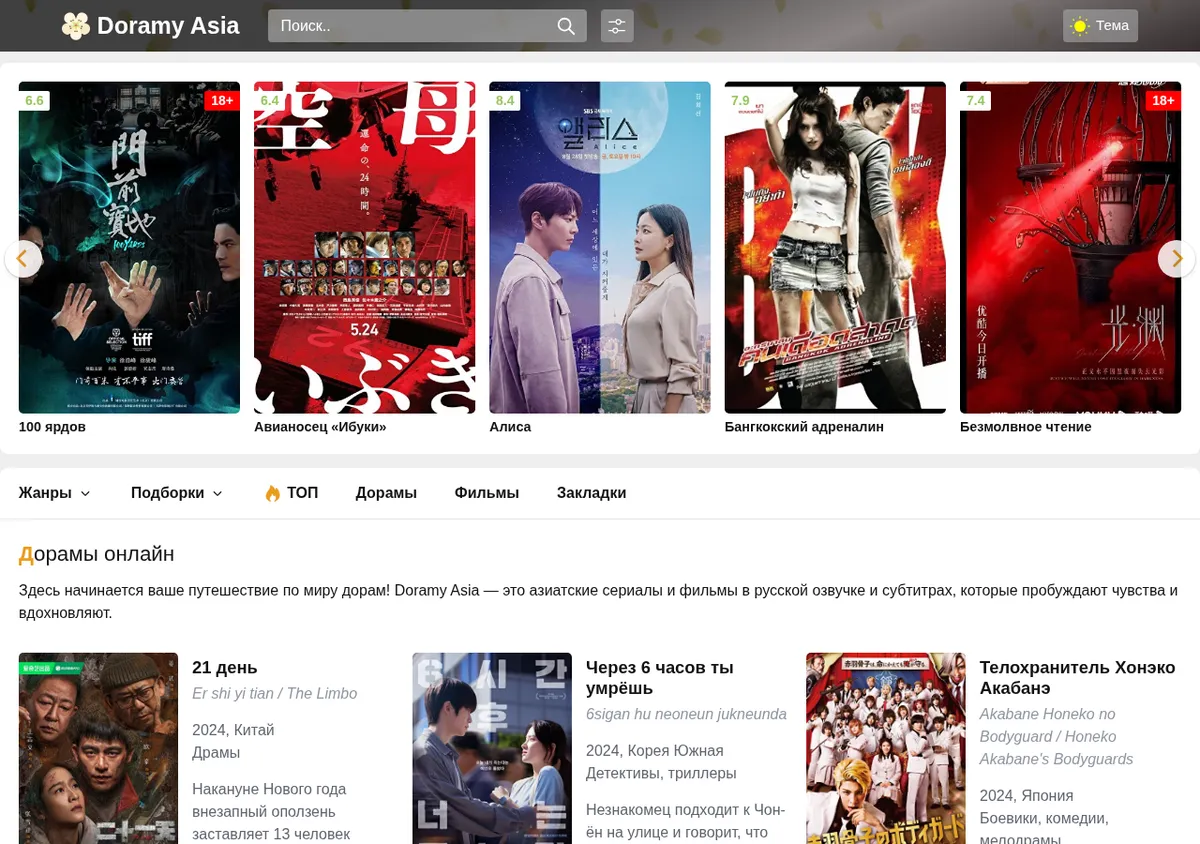The width and height of the screenshot is (1200, 844).
Task: Expand the Жанры dropdown menu
Action: pos(55,493)
